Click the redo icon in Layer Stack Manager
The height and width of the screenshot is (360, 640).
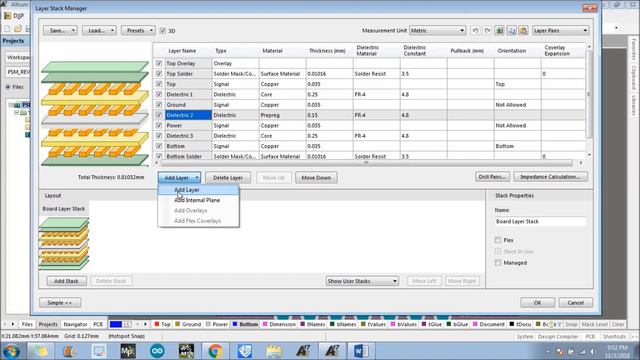(x=487, y=31)
